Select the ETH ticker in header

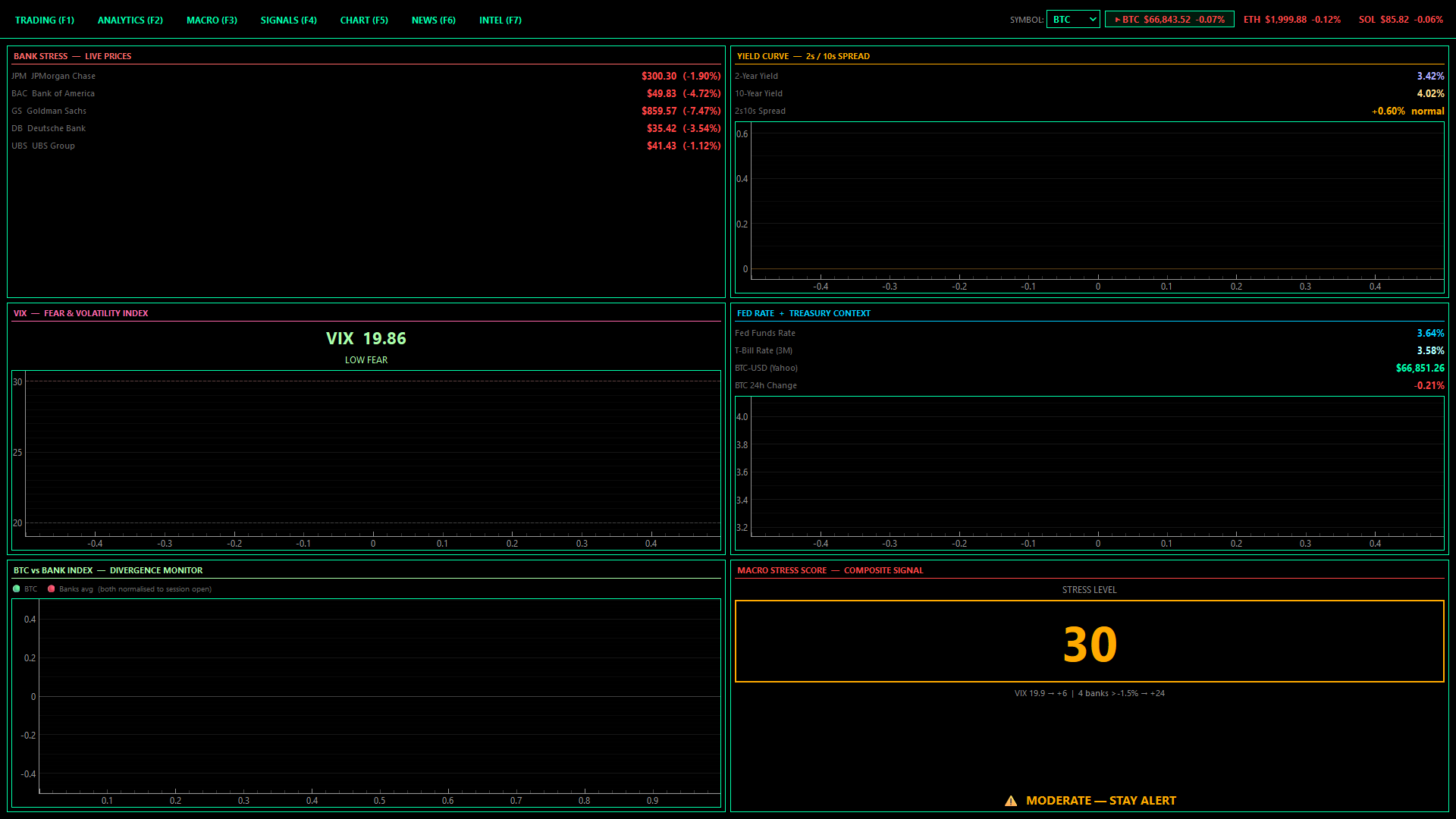[x=1291, y=20]
